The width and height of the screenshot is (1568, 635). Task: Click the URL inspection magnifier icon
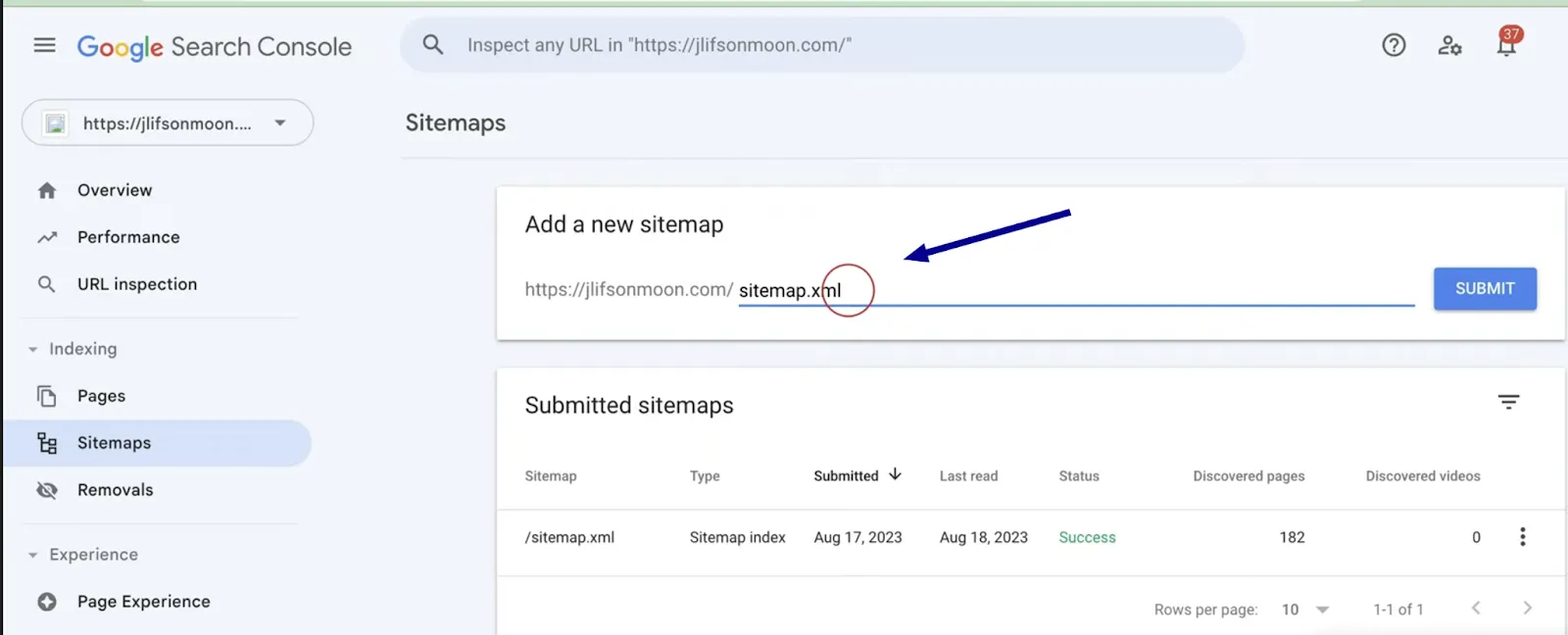[46, 284]
